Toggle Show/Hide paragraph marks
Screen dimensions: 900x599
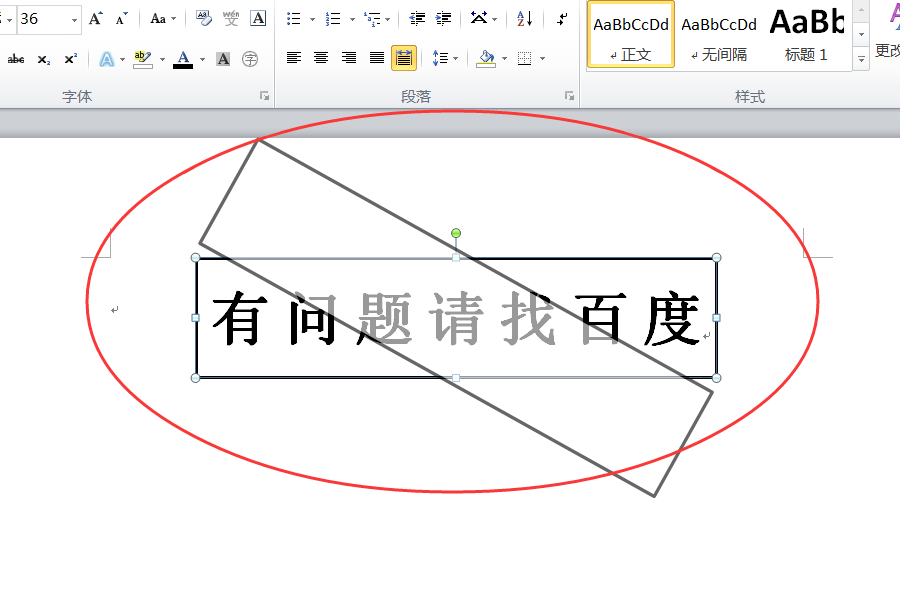pos(562,19)
